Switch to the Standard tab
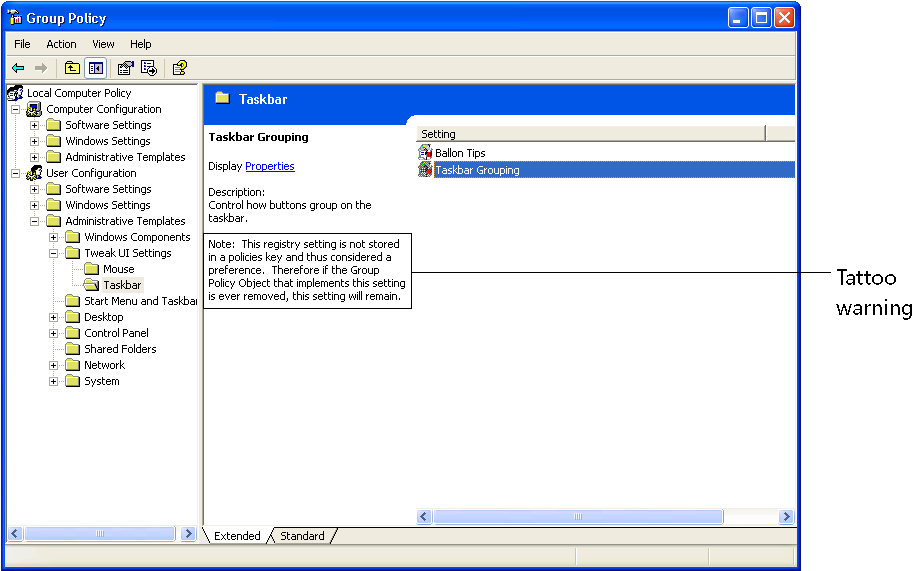The width and height of the screenshot is (921, 571). [302, 536]
